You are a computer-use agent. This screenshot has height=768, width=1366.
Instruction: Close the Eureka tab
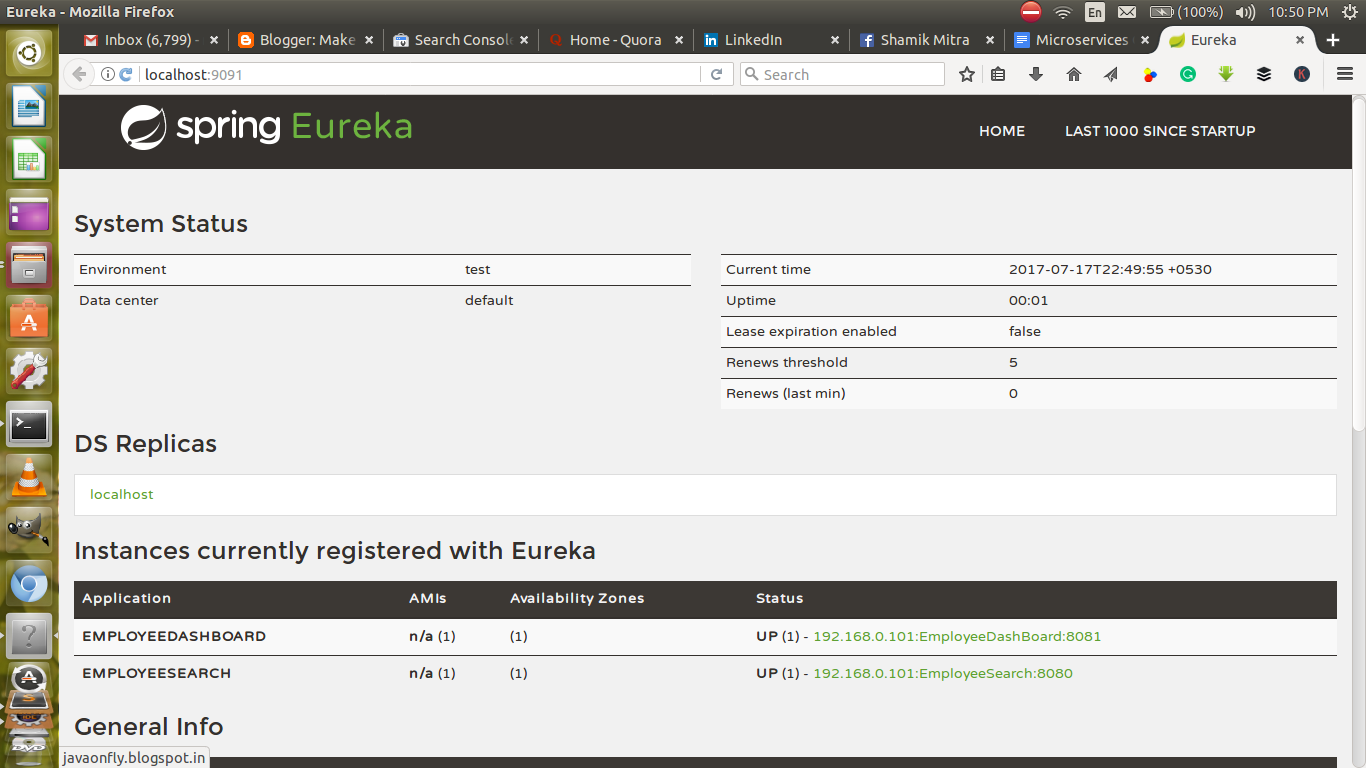tap(1300, 40)
